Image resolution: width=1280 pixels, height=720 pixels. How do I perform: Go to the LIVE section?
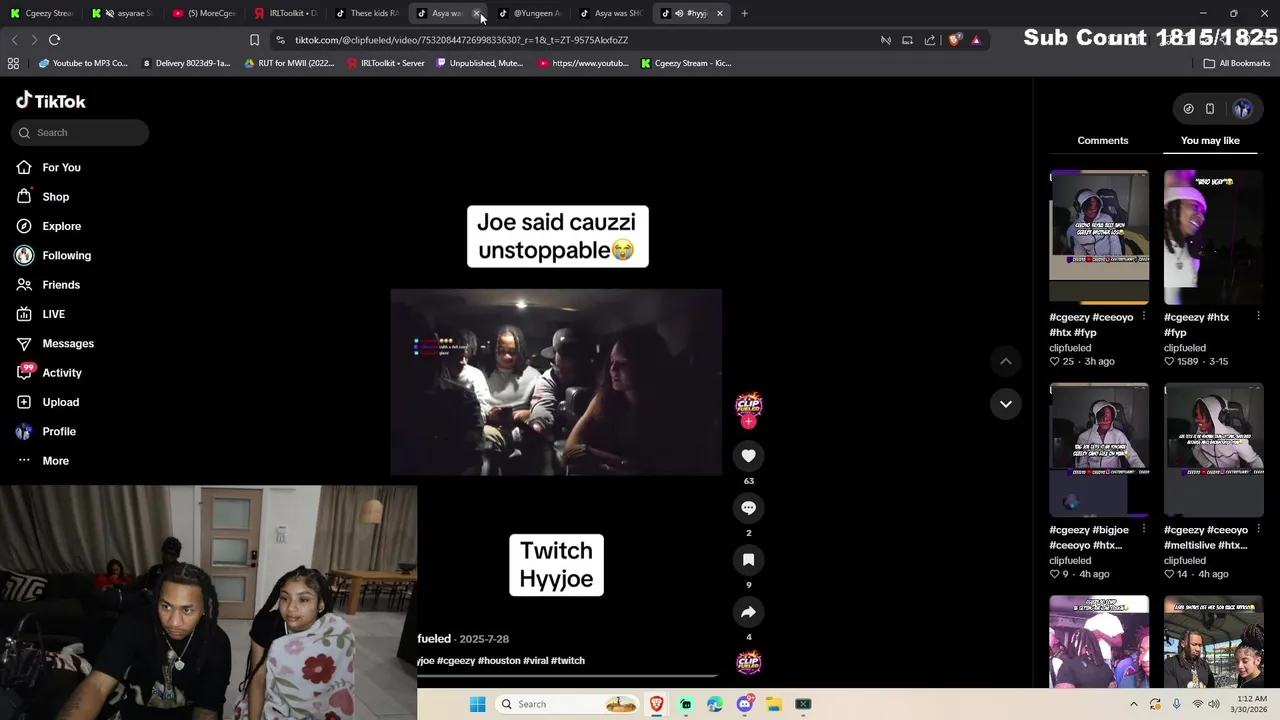pos(53,314)
